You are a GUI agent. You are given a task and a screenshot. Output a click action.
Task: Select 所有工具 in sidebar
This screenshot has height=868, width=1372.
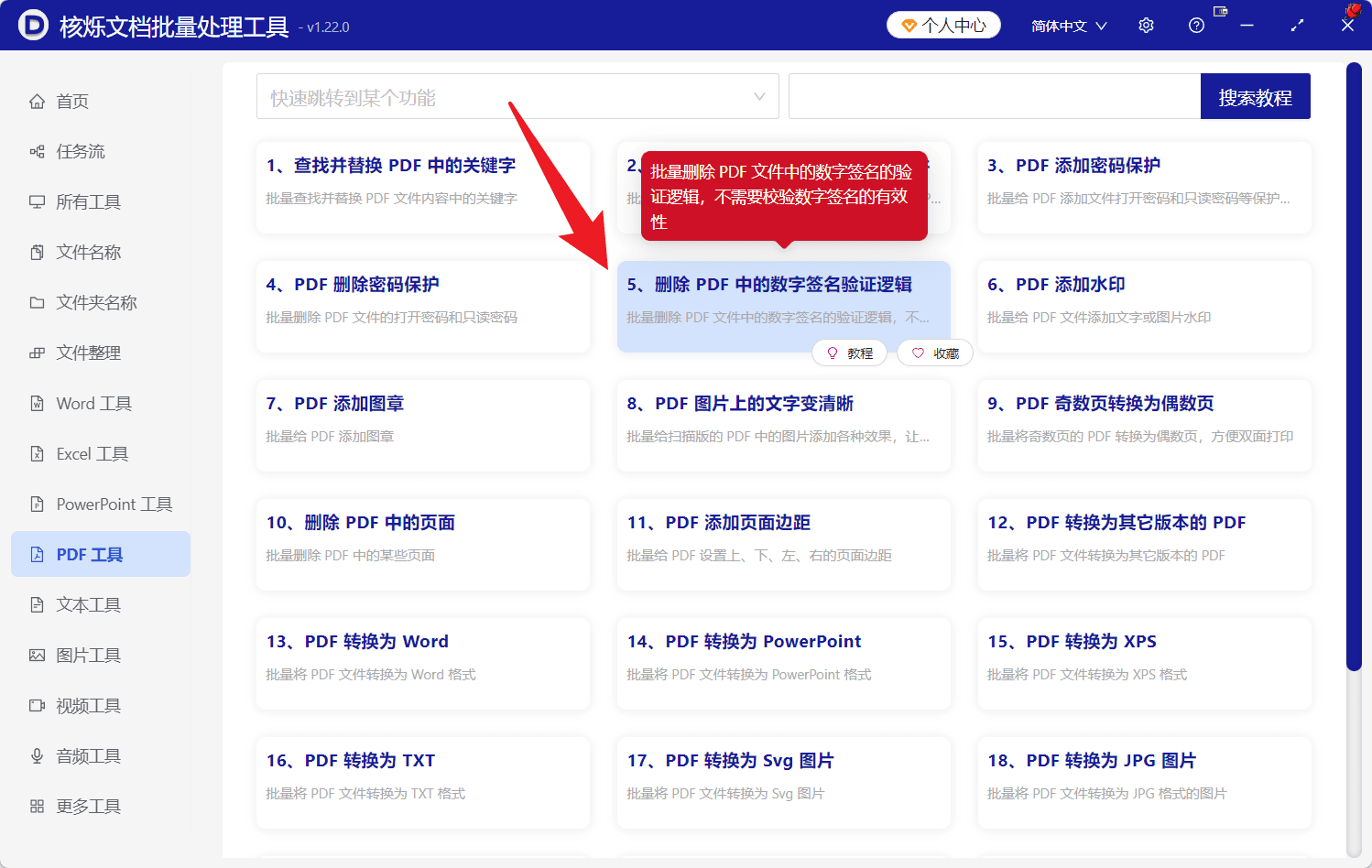[x=101, y=202]
